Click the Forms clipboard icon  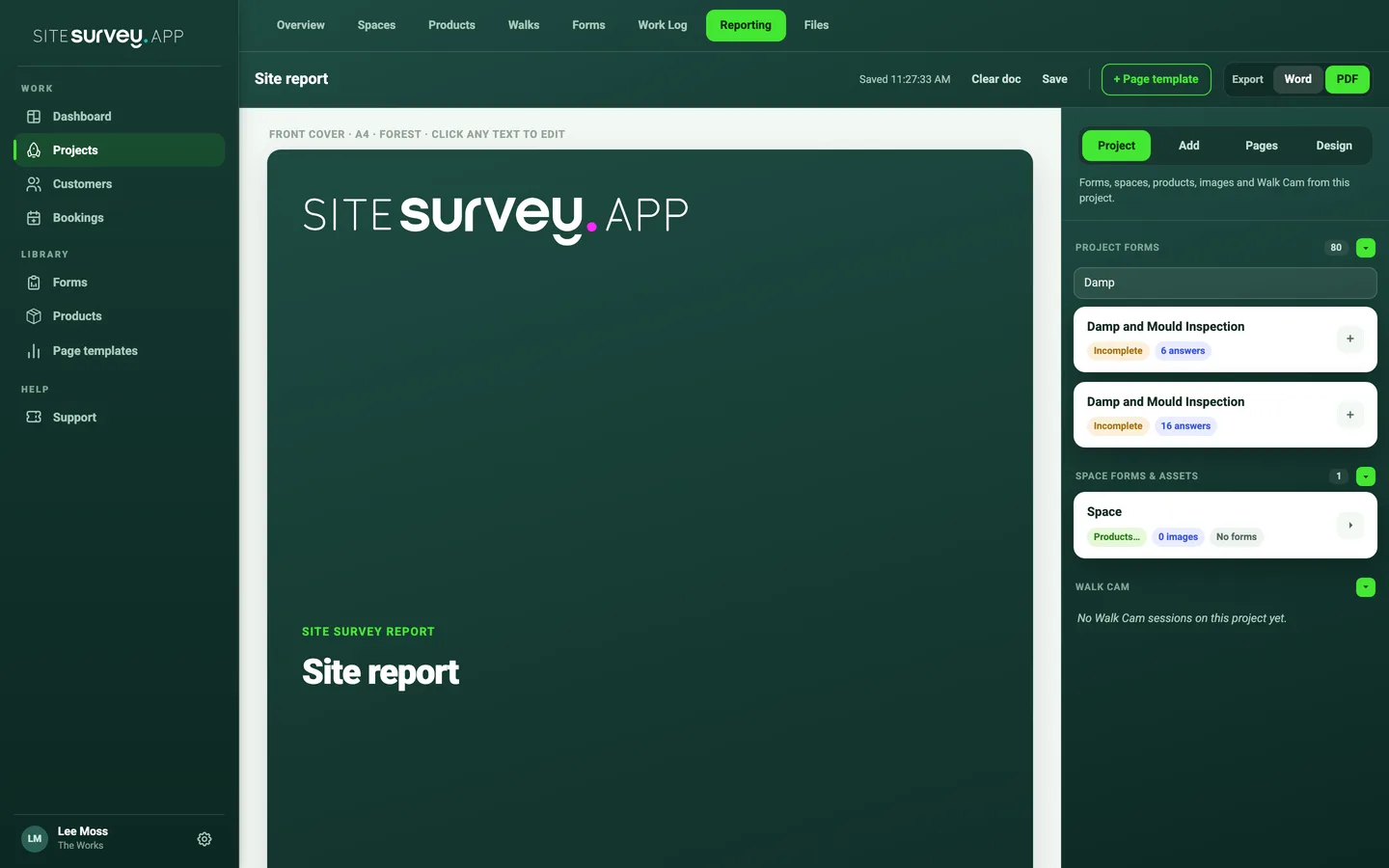point(34,283)
